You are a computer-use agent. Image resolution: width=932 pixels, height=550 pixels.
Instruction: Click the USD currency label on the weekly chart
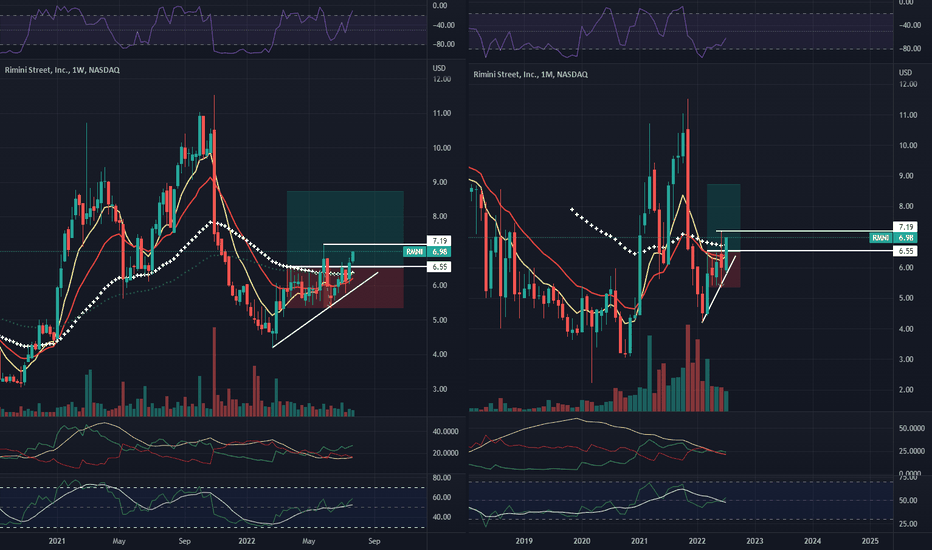click(439, 68)
